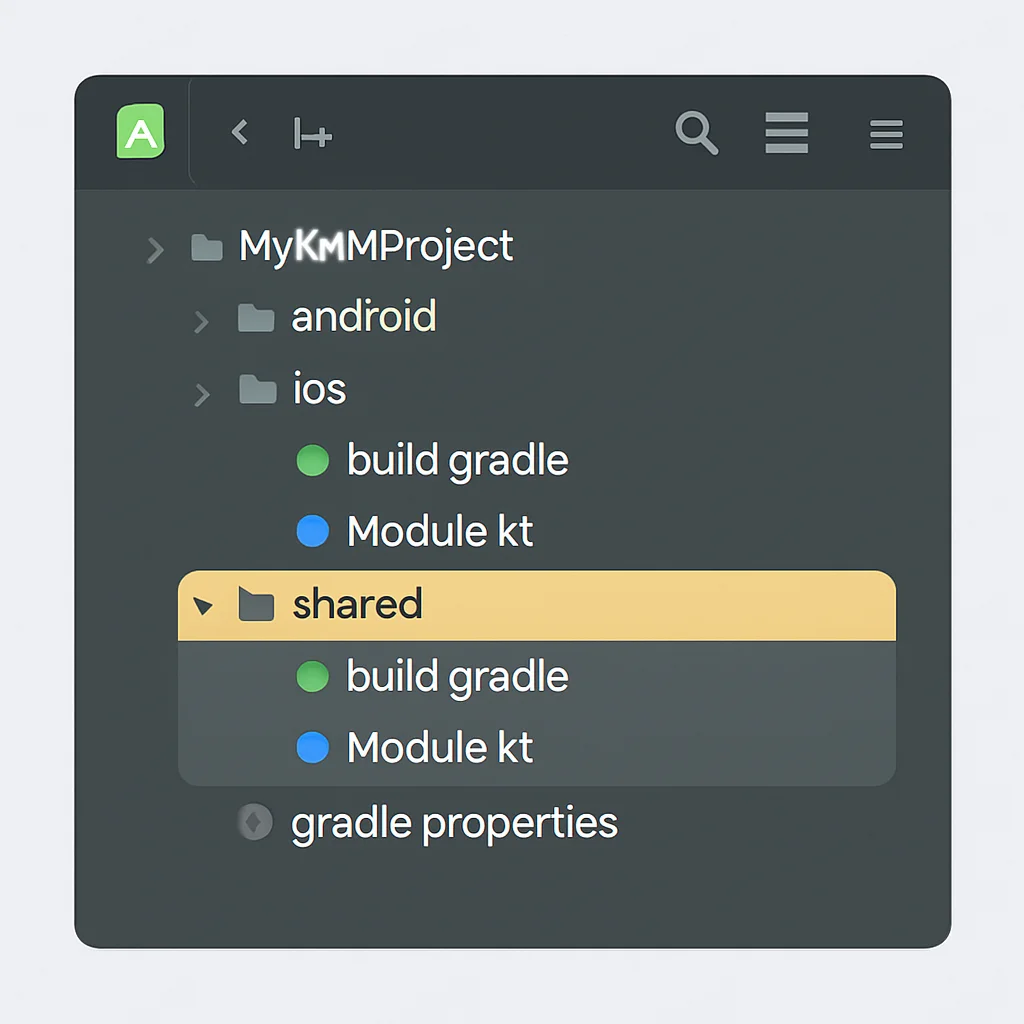Screen dimensions: 1024x1024
Task: Expand the android folder chevron
Action: pos(201,321)
